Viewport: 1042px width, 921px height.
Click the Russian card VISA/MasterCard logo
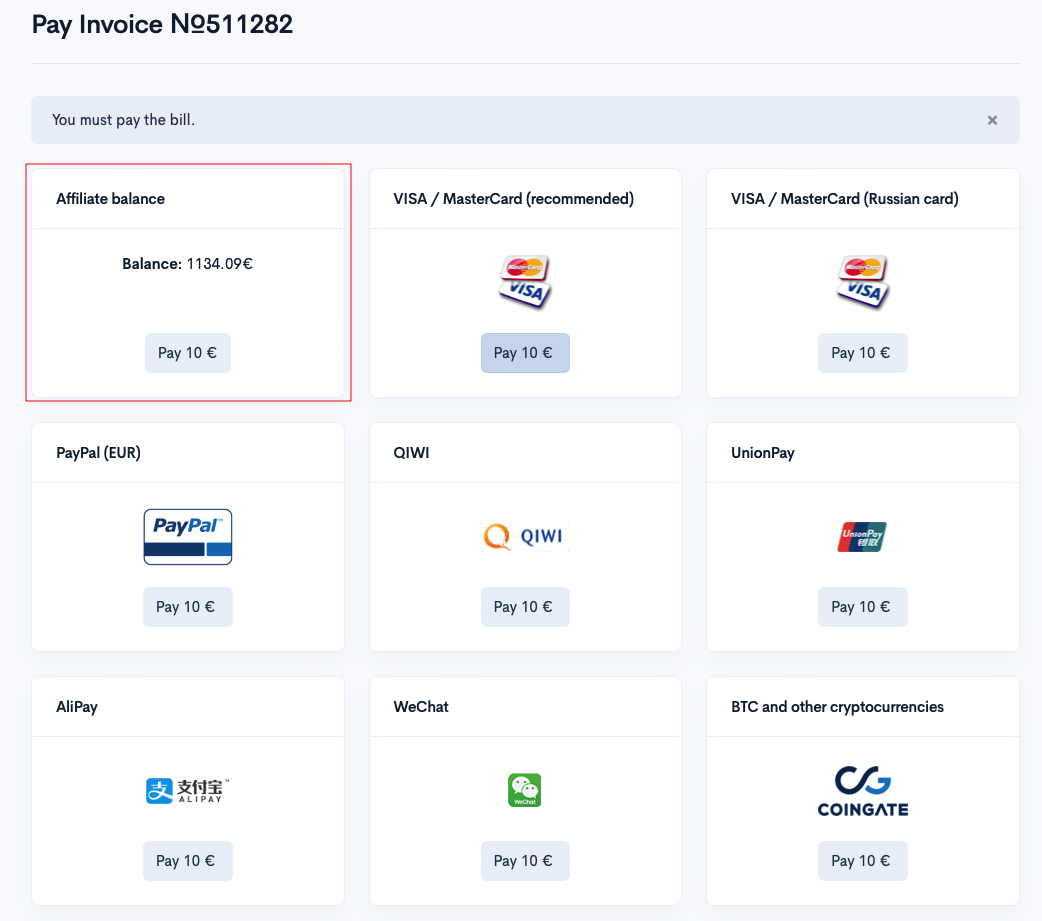(863, 282)
